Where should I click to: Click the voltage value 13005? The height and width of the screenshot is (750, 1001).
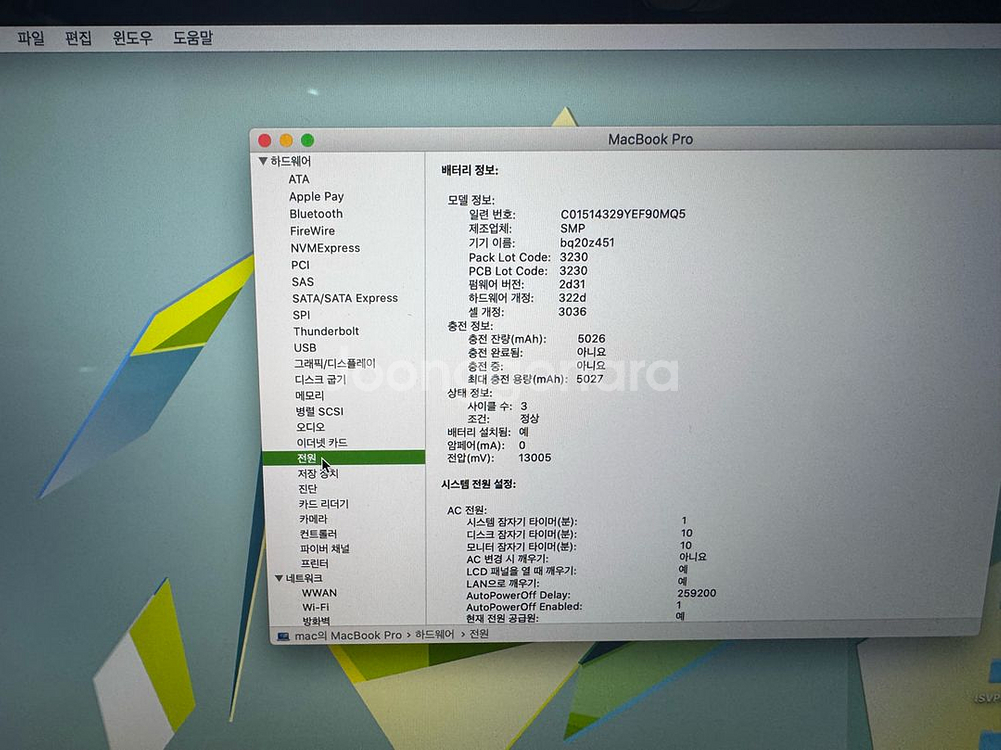click(534, 458)
